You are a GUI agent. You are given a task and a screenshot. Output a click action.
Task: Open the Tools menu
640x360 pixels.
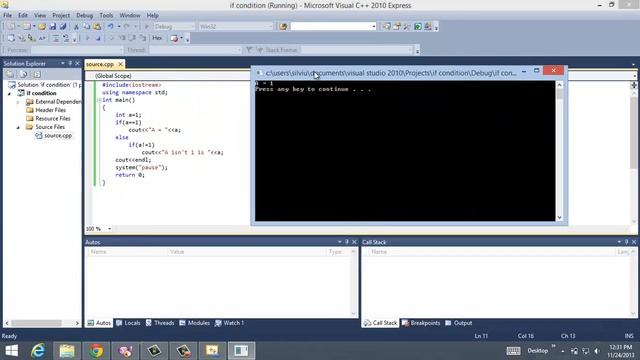(x=106, y=16)
